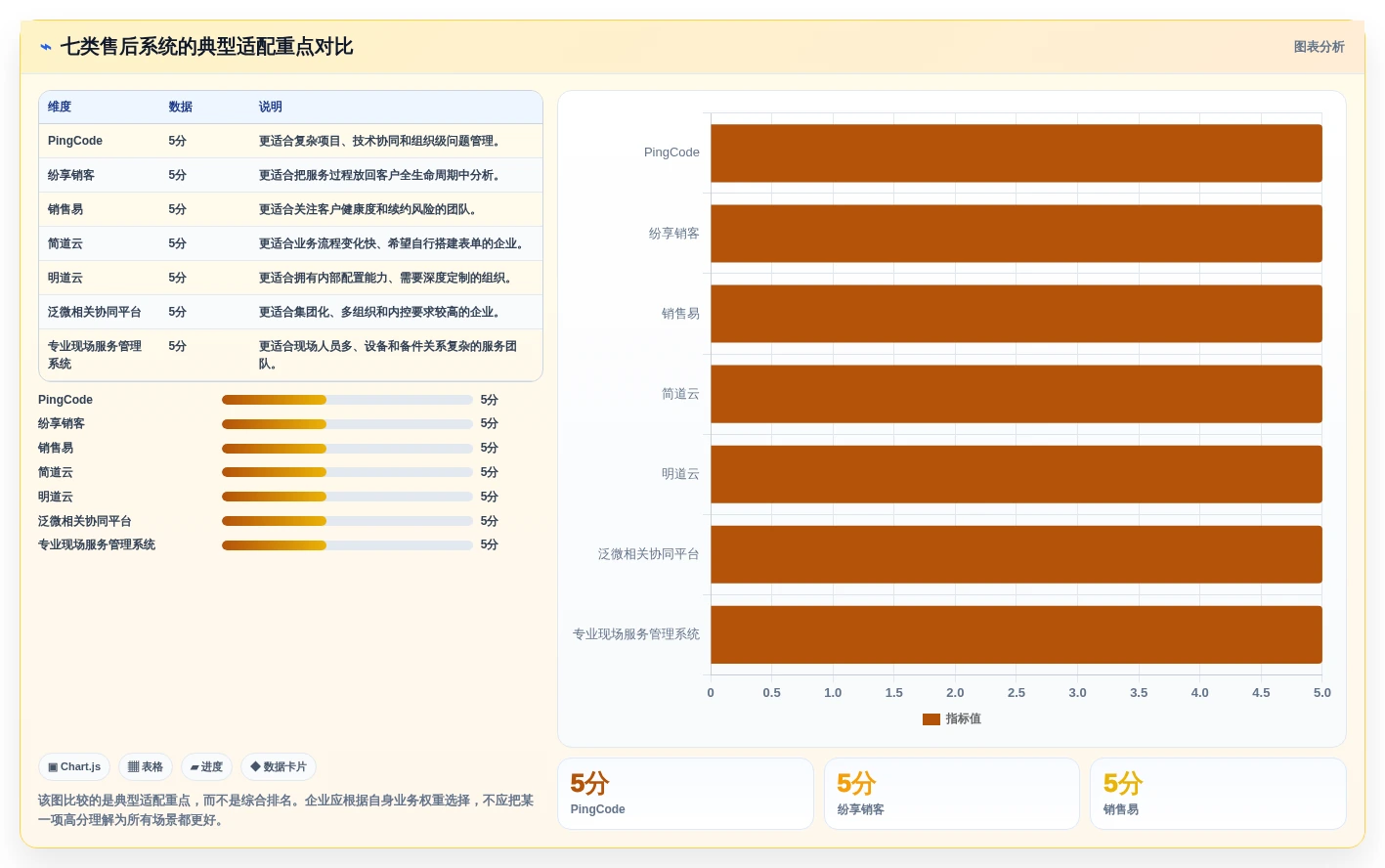This screenshot has height=868, width=1385.
Task: Click the 销售易 bar in the chart
Action: pyautogui.click(x=1017, y=314)
